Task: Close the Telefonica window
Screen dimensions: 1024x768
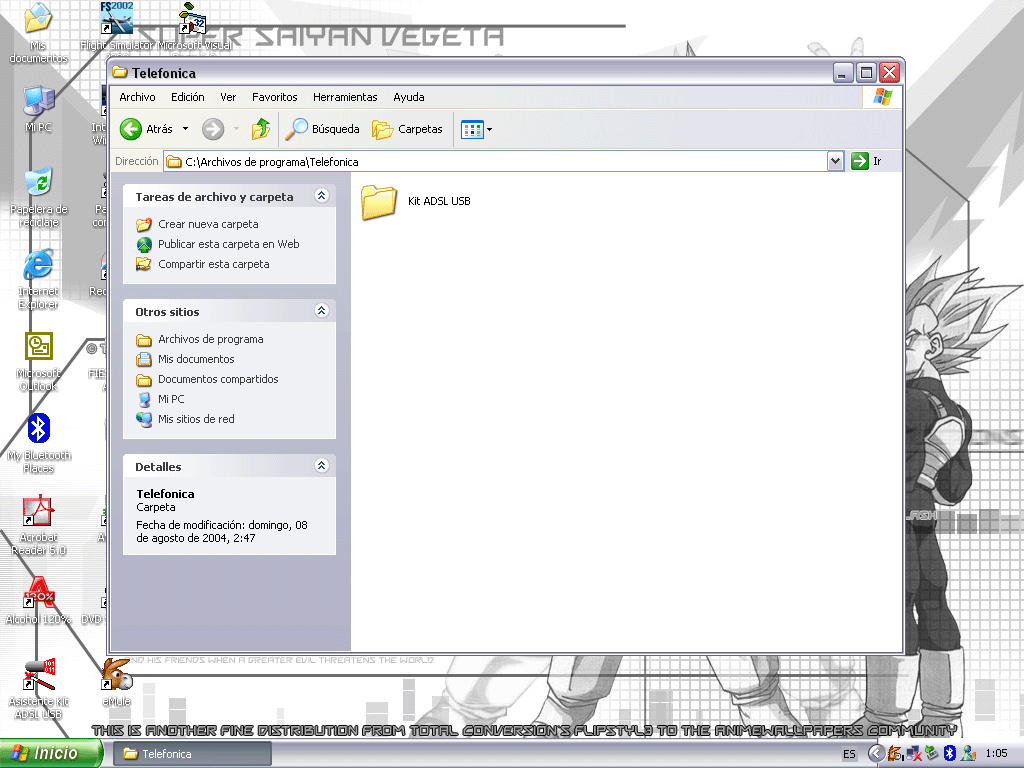Action: pos(889,72)
